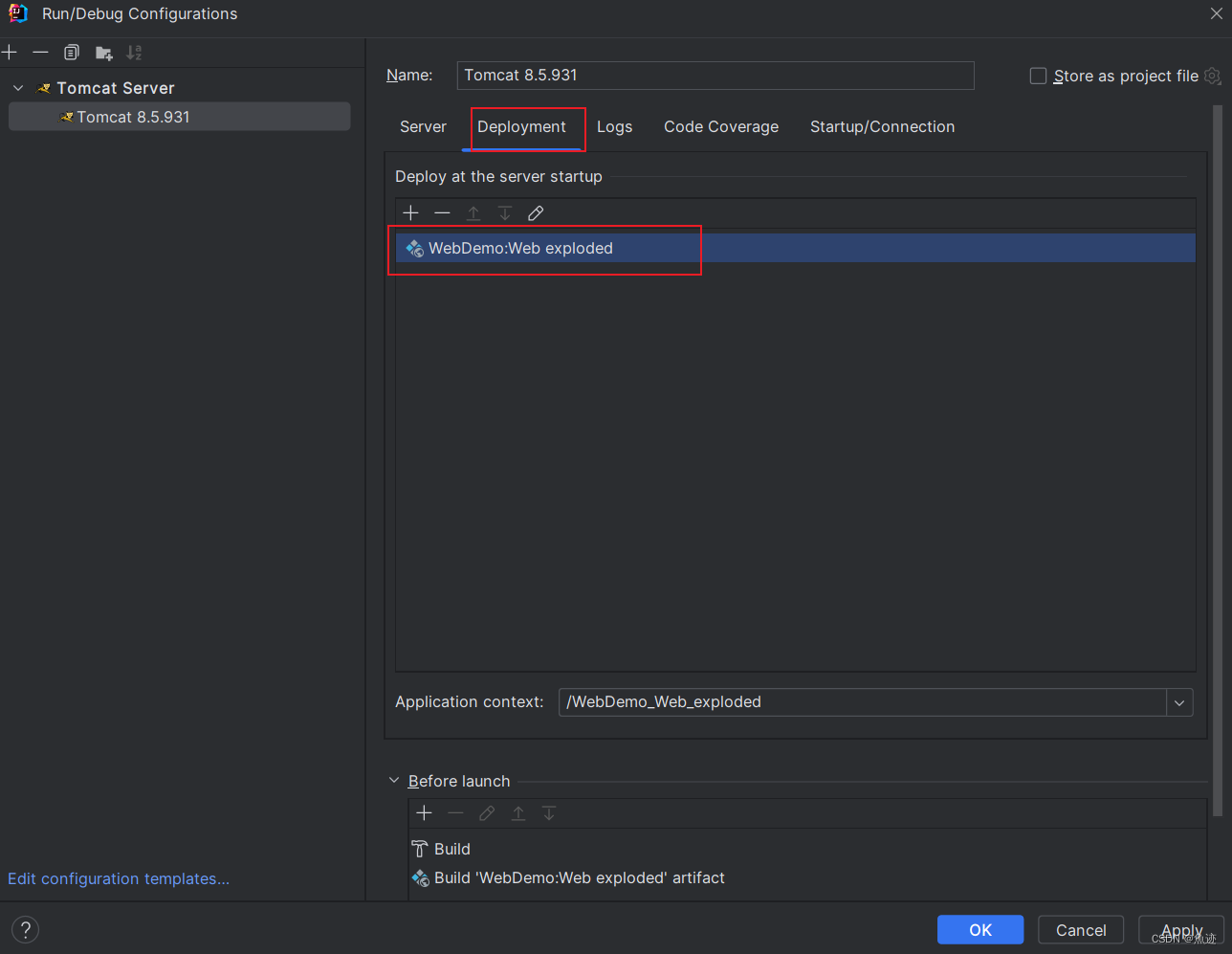1232x954 pixels.
Task: Click the right panel vertical scrollbar
Action: tap(1218, 461)
